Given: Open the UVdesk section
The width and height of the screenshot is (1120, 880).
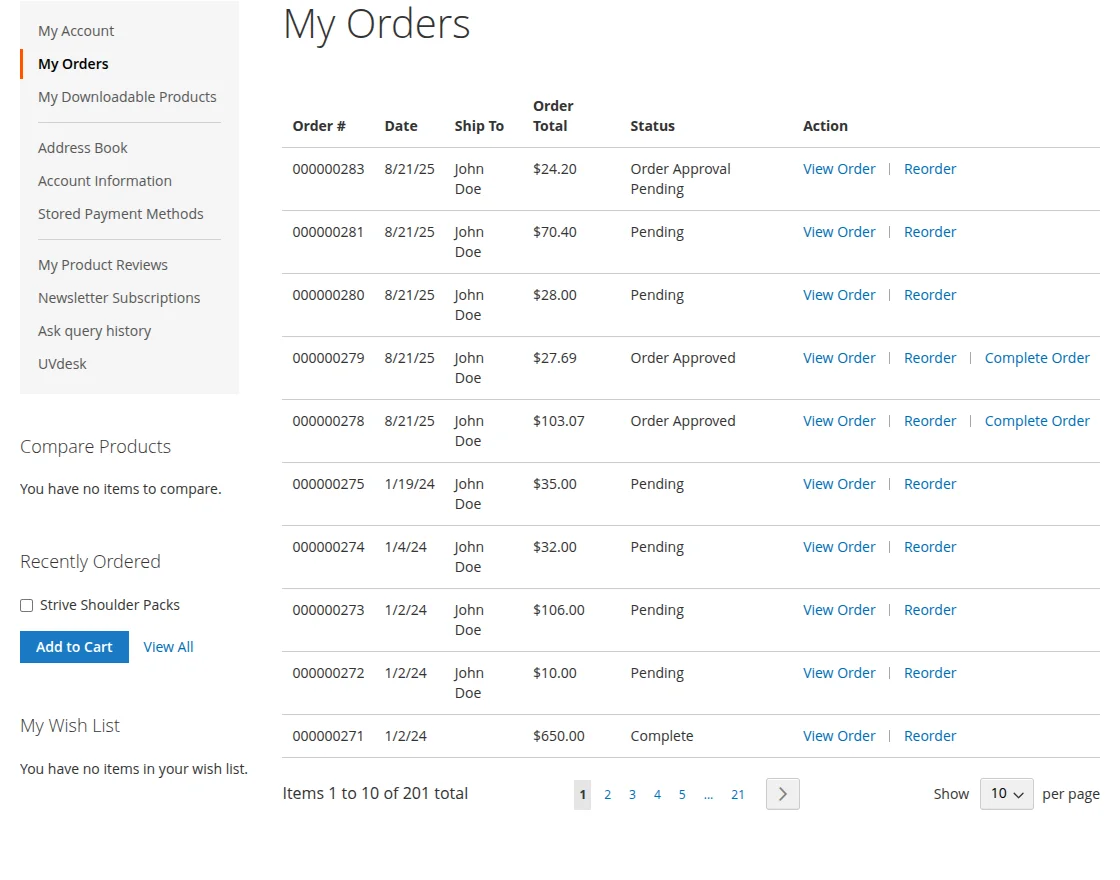Looking at the screenshot, I should click(62, 364).
